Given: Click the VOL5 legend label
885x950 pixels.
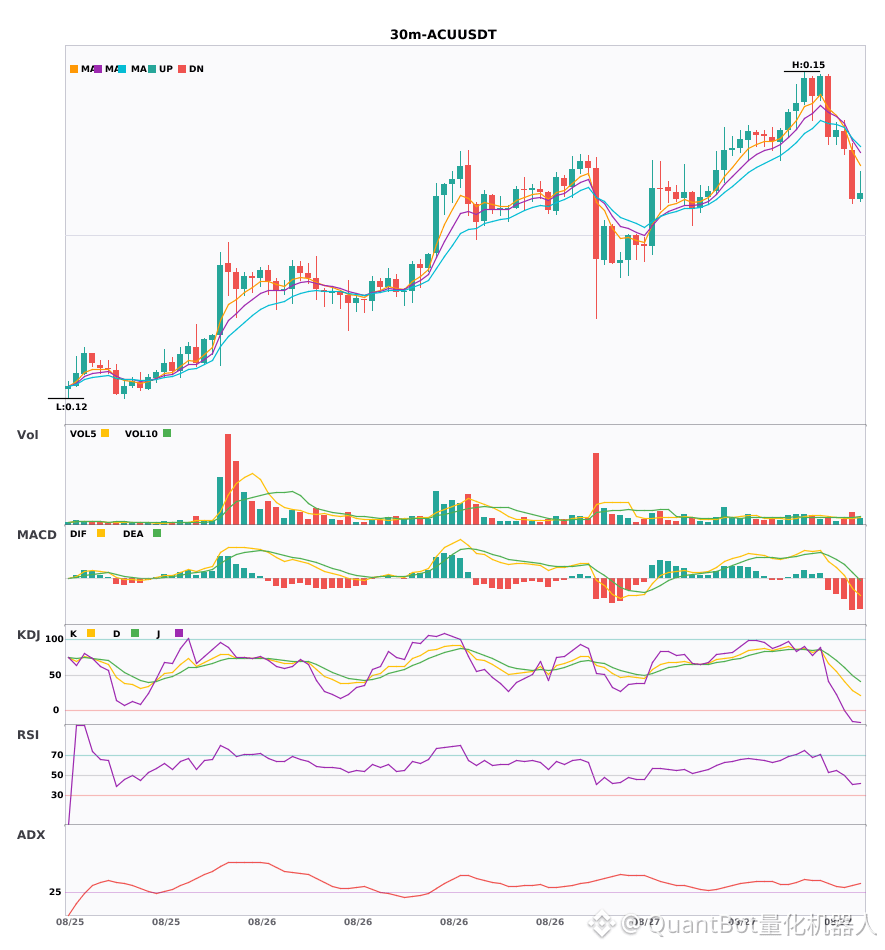Looking at the screenshot, I should [83, 434].
